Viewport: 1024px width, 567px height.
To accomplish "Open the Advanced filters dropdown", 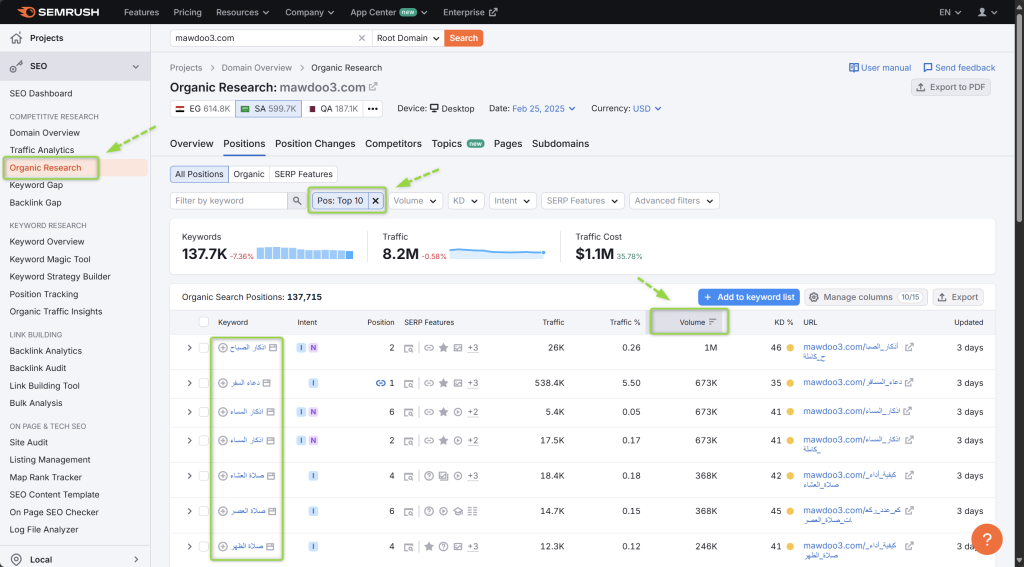I will point(674,201).
